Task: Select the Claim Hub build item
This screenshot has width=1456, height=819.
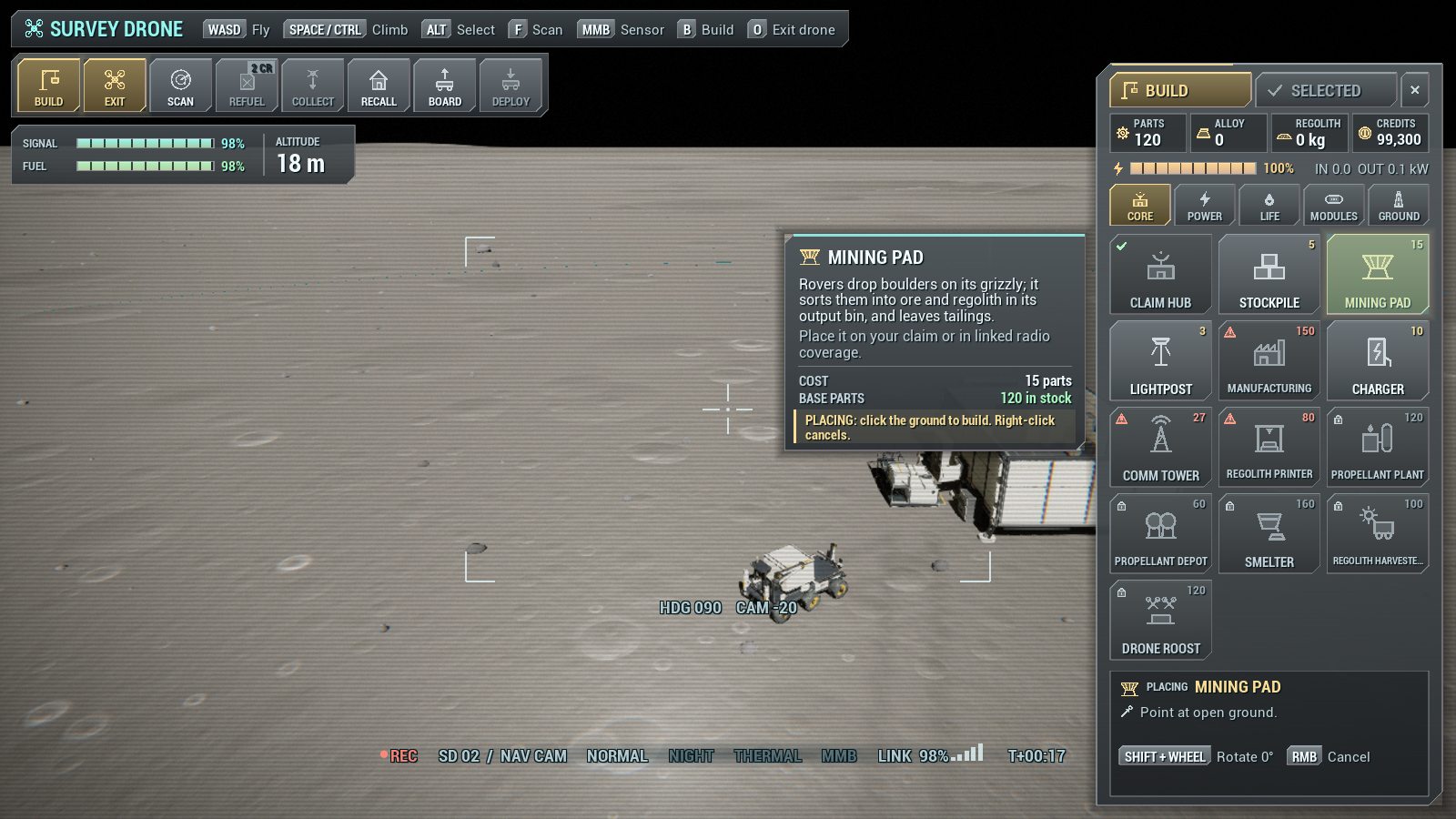Action: (x=1160, y=274)
